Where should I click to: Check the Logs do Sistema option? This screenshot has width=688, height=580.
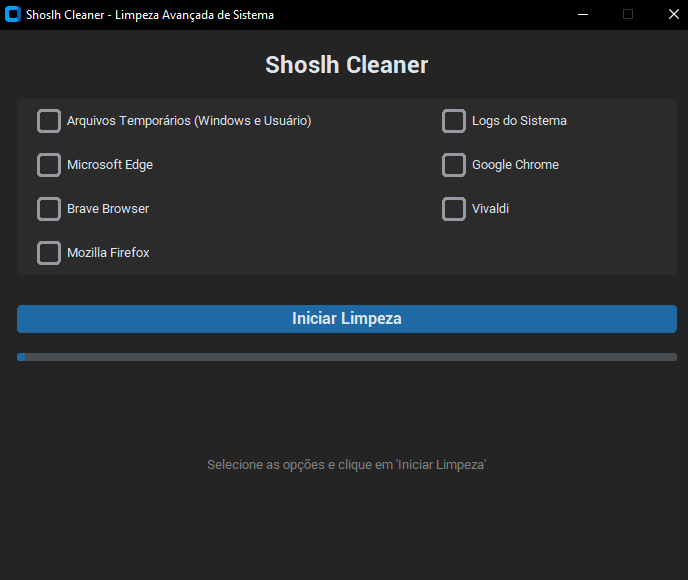[x=454, y=121]
